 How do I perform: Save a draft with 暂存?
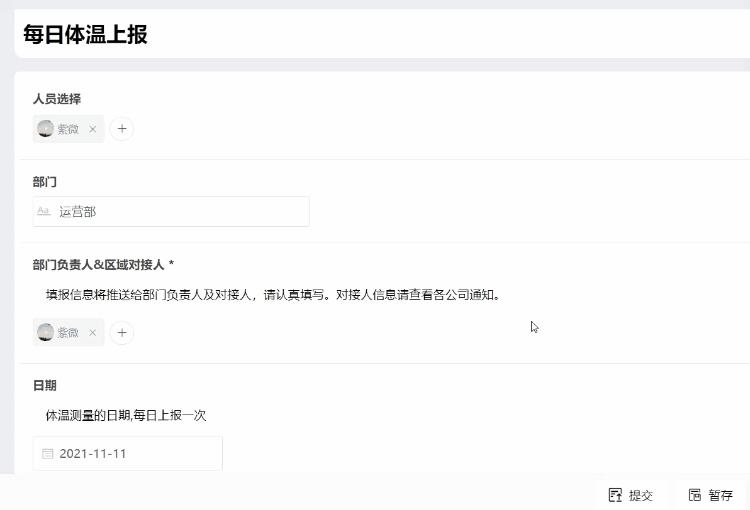coord(710,495)
